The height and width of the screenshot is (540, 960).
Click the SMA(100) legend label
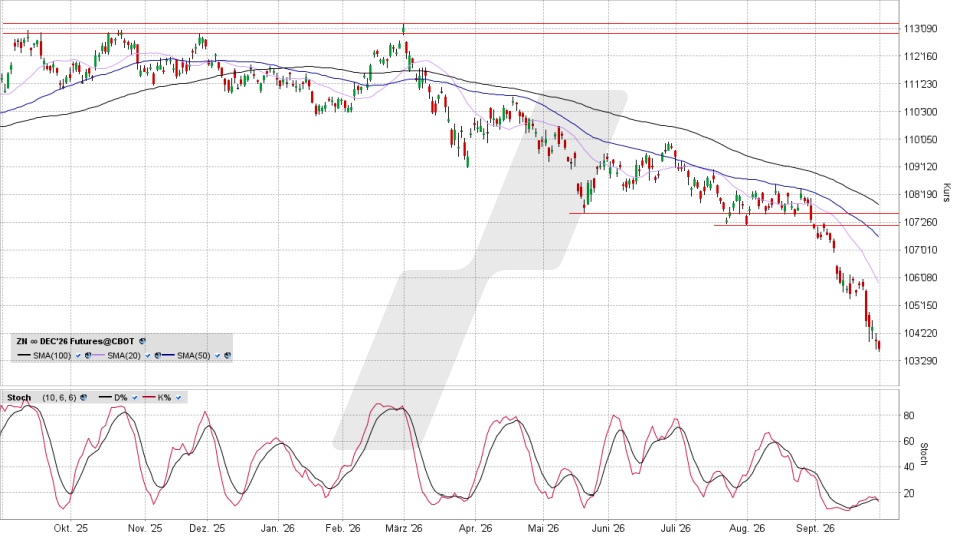click(52, 356)
